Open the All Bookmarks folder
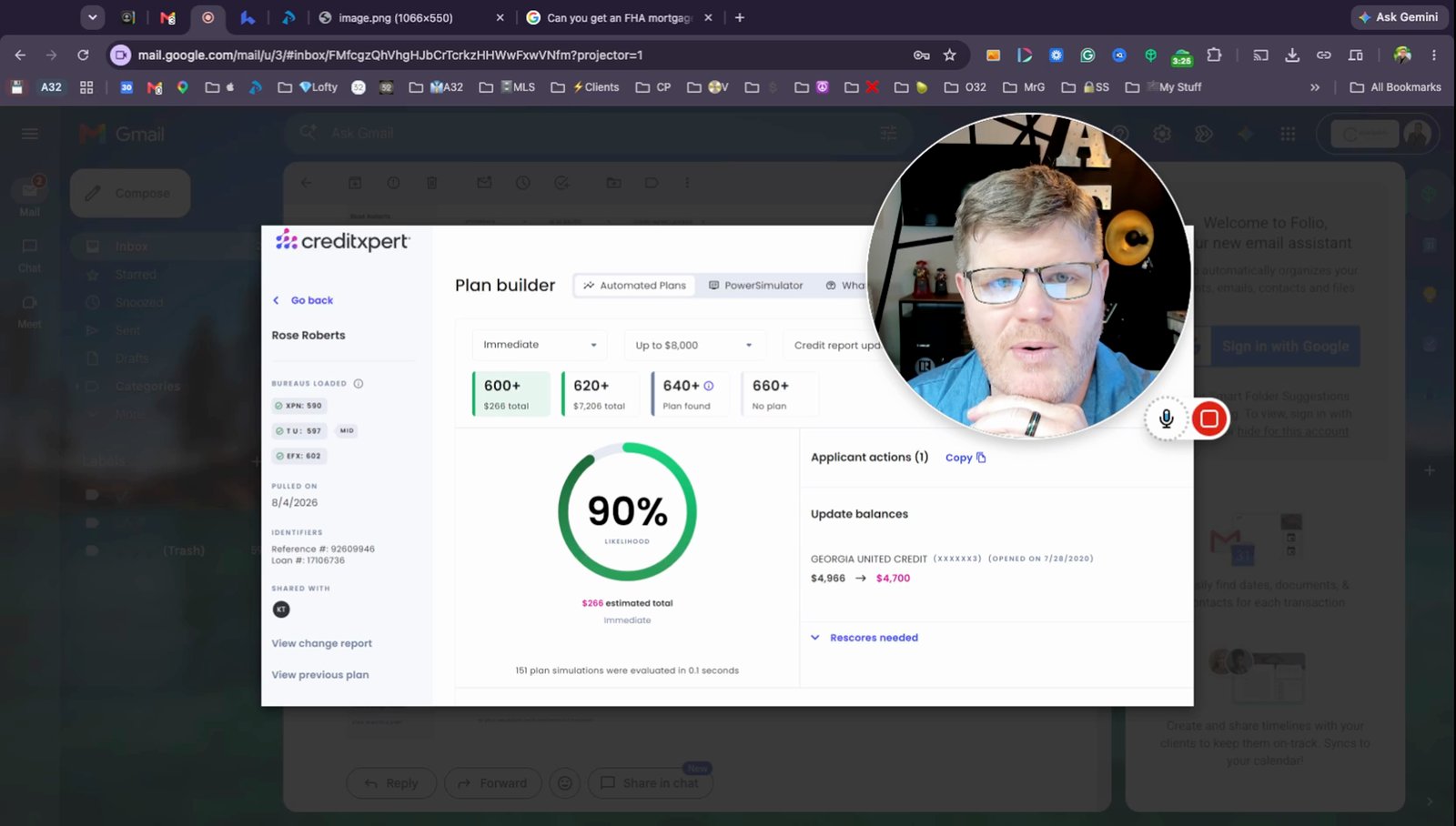Viewport: 1456px width, 826px height. pyautogui.click(x=1396, y=87)
